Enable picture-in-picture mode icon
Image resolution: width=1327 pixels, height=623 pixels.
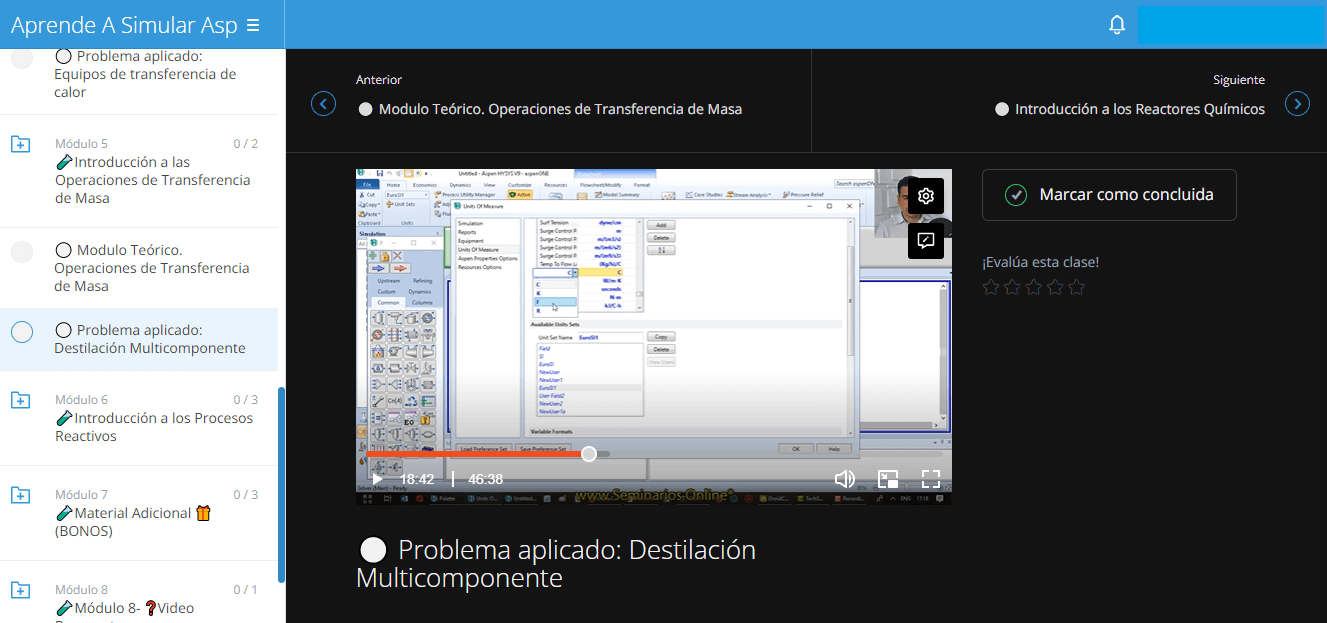click(x=888, y=479)
